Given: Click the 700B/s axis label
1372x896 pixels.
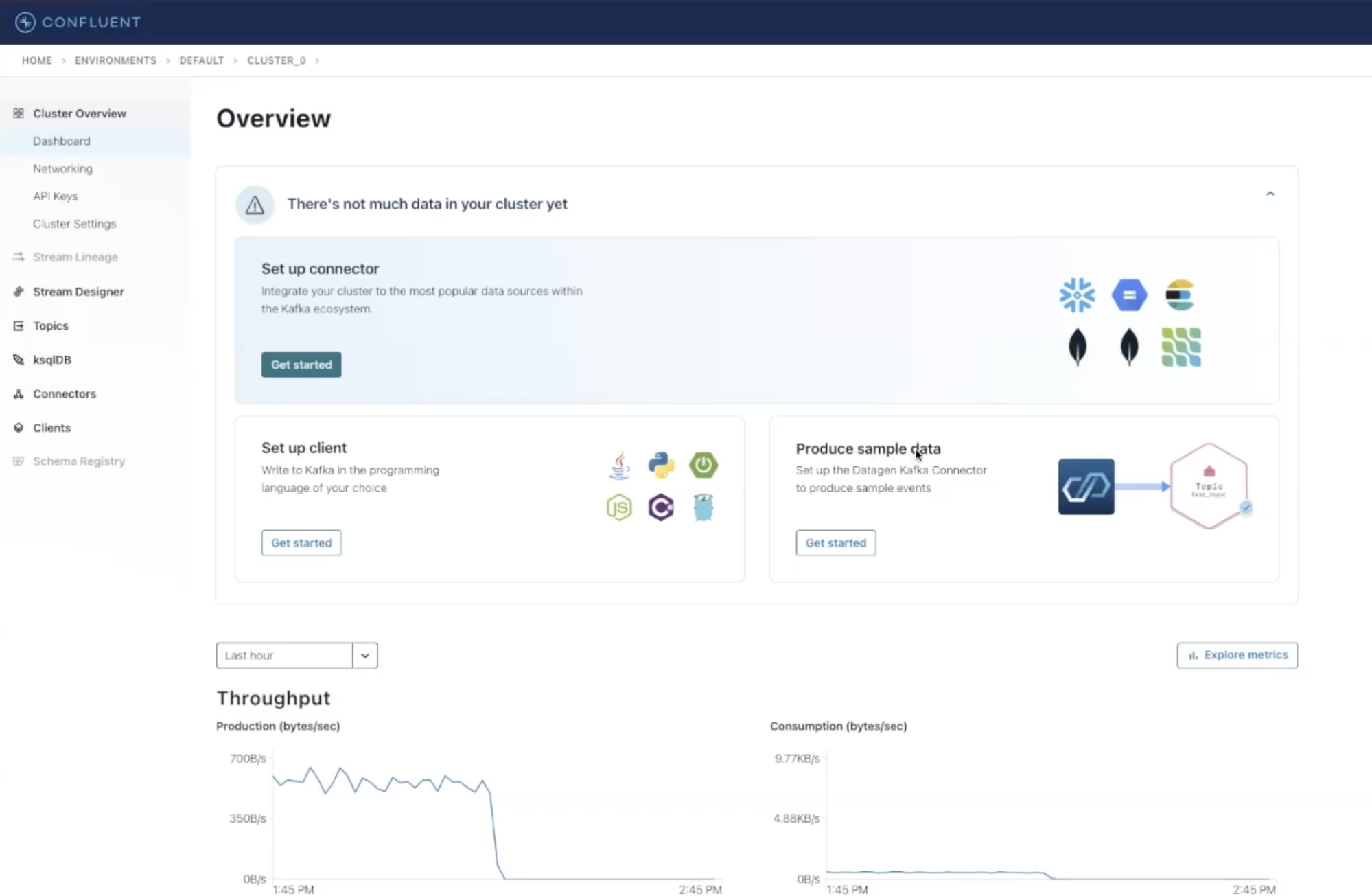Looking at the screenshot, I should (248, 759).
